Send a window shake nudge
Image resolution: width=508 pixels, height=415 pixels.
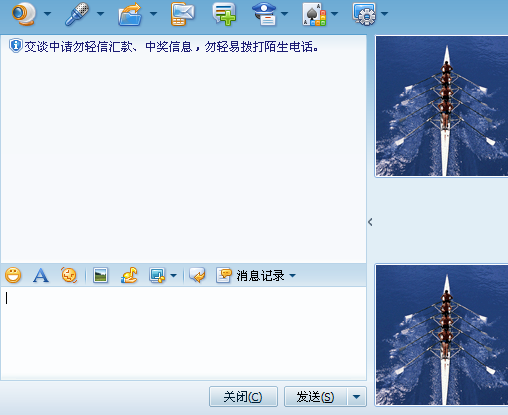[129, 275]
